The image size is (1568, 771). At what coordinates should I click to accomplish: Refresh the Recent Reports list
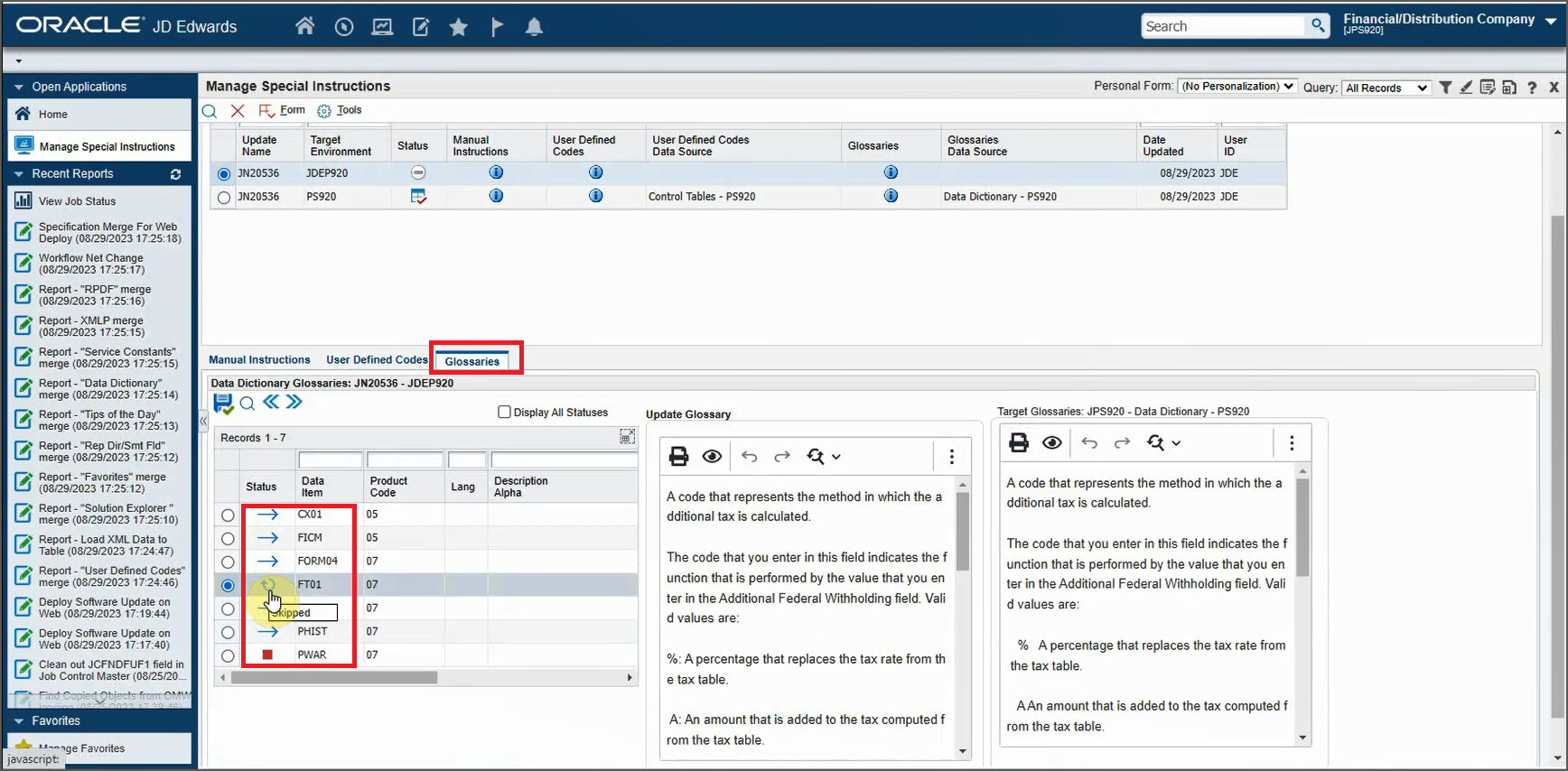point(176,174)
